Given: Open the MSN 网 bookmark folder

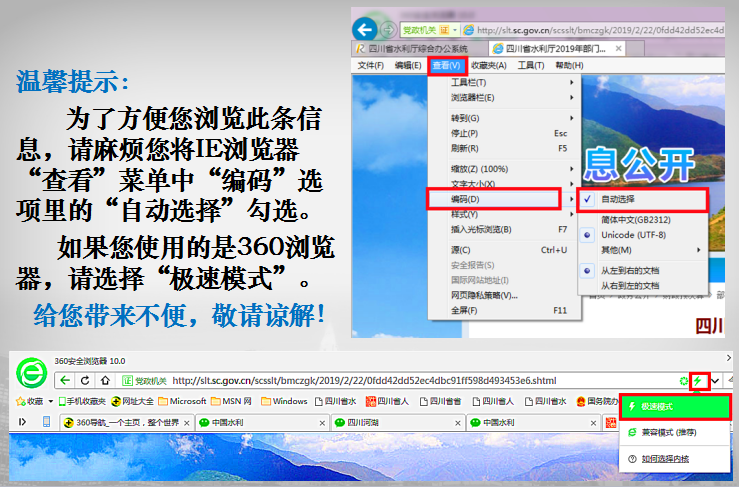Looking at the screenshot, I should 231,401.
